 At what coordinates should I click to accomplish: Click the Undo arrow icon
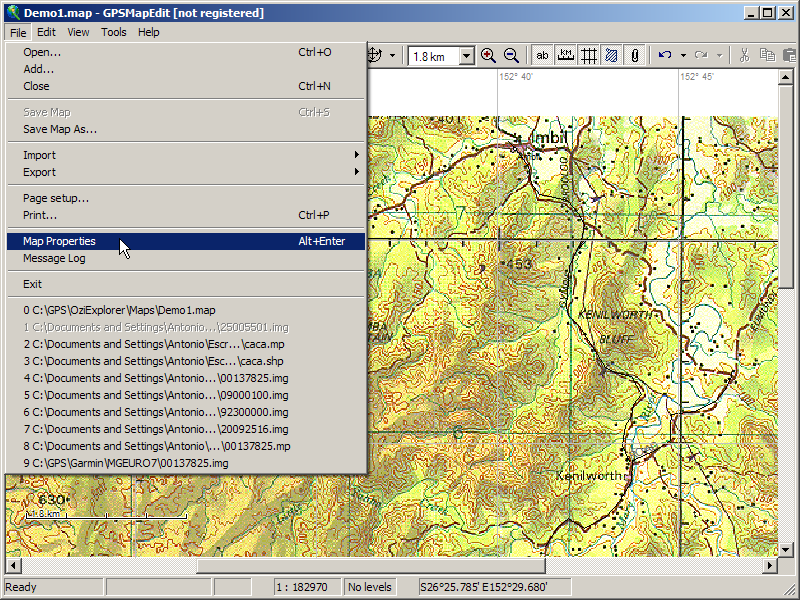pyautogui.click(x=665, y=56)
